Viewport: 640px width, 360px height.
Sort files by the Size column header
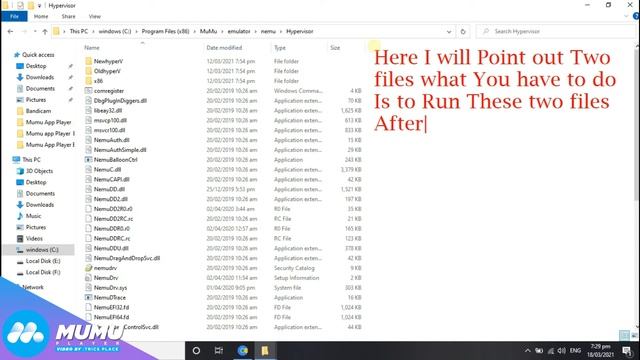(x=335, y=48)
